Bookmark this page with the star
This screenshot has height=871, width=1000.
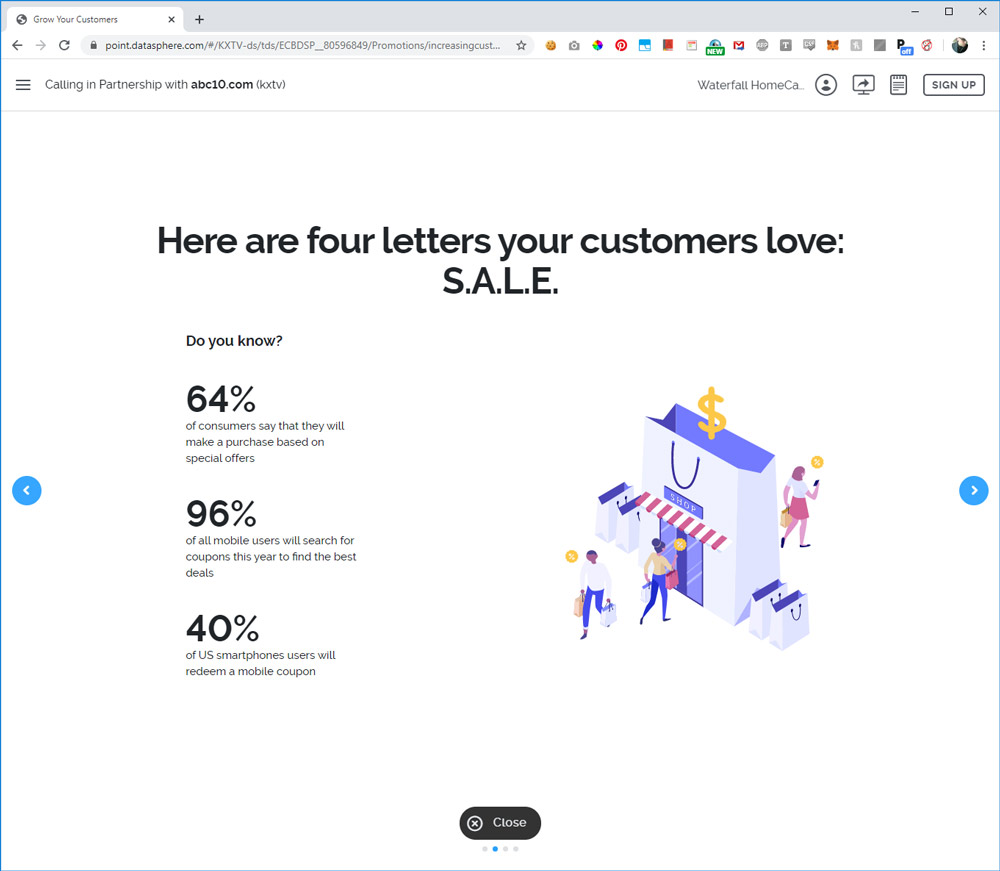(521, 45)
